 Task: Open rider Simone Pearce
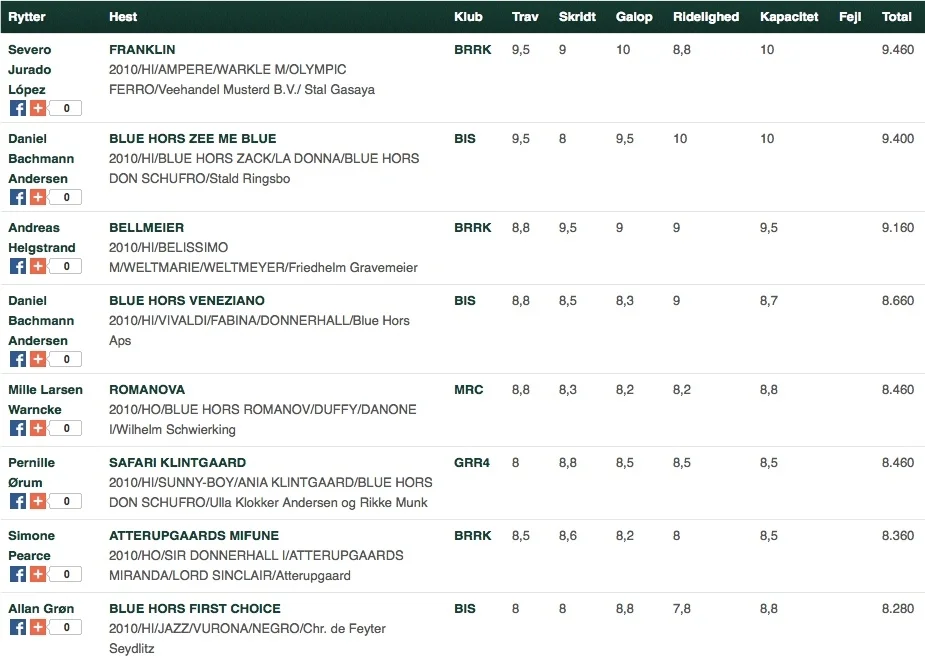[x=31, y=545]
